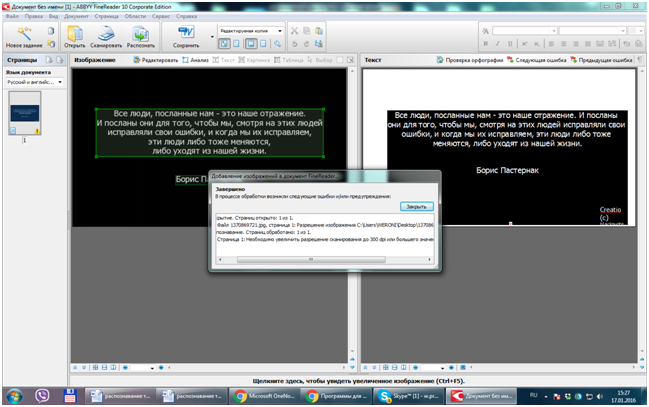
Task: Click Анализ in the image panel
Action: click(195, 60)
